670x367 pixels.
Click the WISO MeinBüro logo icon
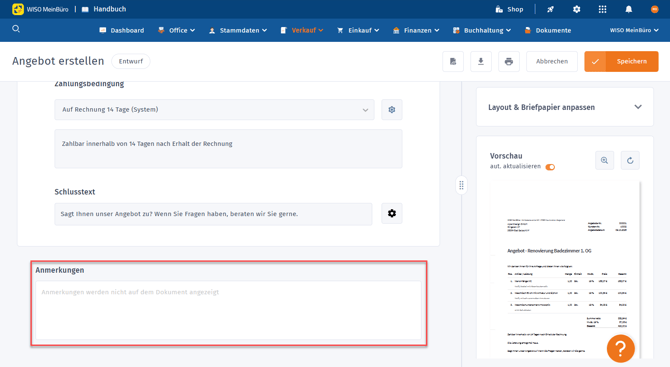click(x=18, y=9)
